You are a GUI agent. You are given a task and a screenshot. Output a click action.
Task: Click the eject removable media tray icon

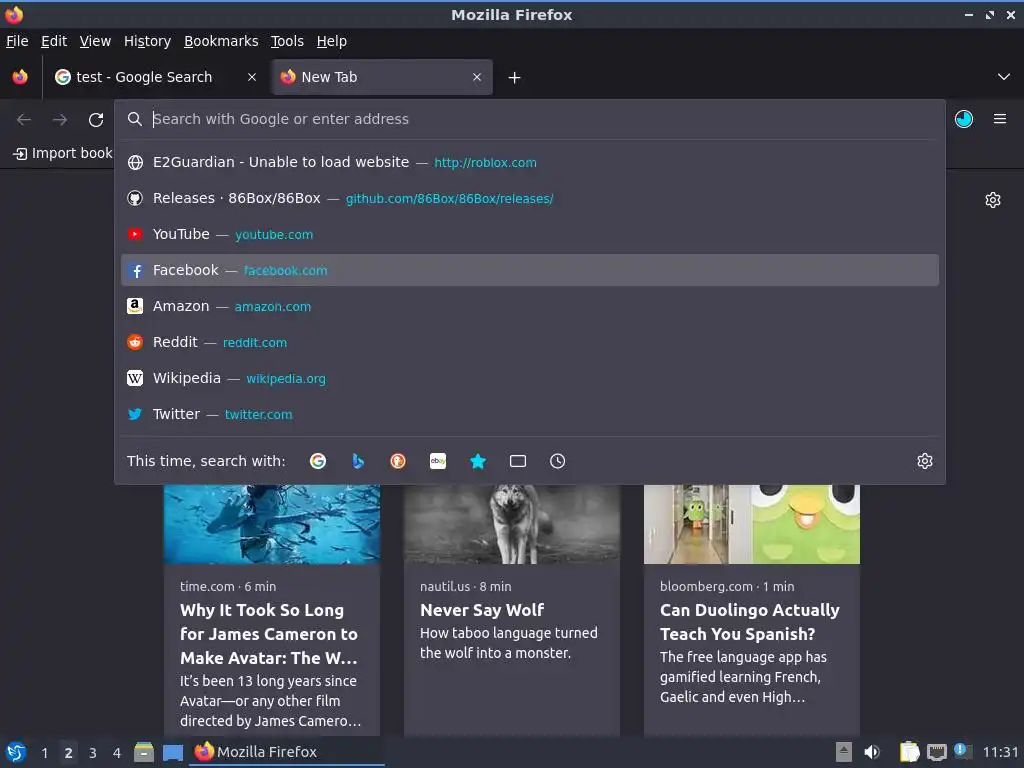(844, 752)
